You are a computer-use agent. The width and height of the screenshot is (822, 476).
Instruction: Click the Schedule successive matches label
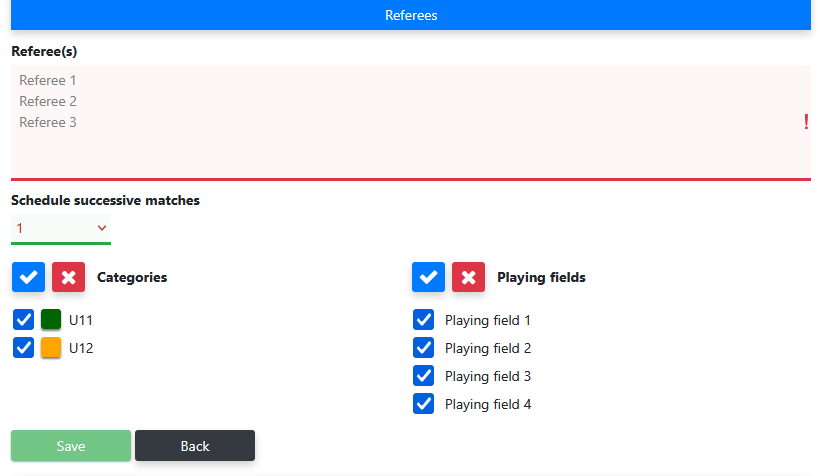[x=105, y=200]
